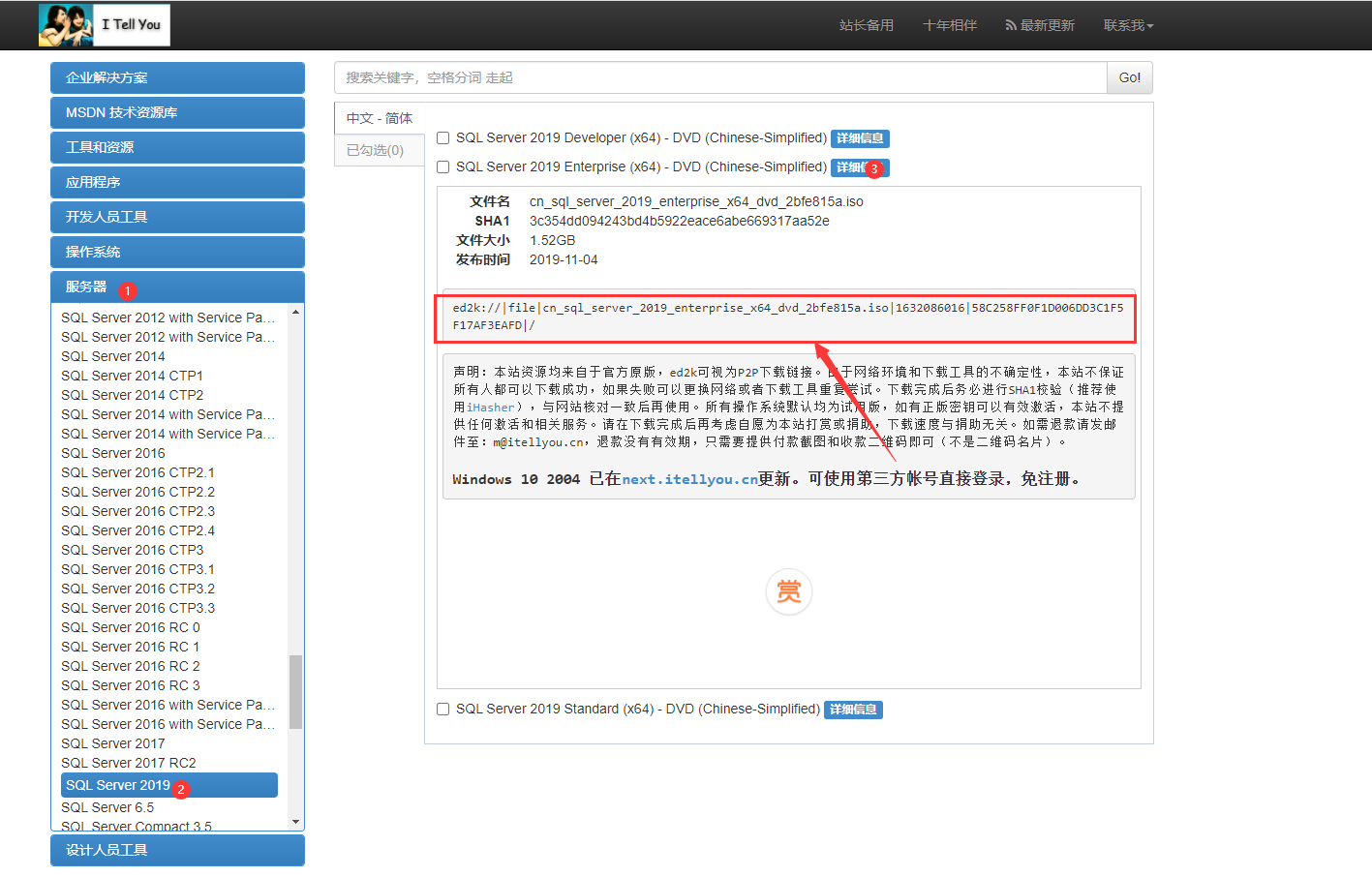Image resolution: width=1372 pixels, height=877 pixels.
Task: Expand the 设计人员工具 panel
Action: point(177,850)
